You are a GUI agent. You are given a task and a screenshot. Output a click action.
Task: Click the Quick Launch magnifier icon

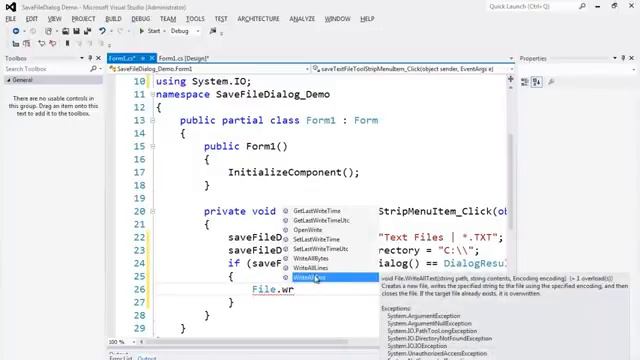pyautogui.click(x=582, y=6)
